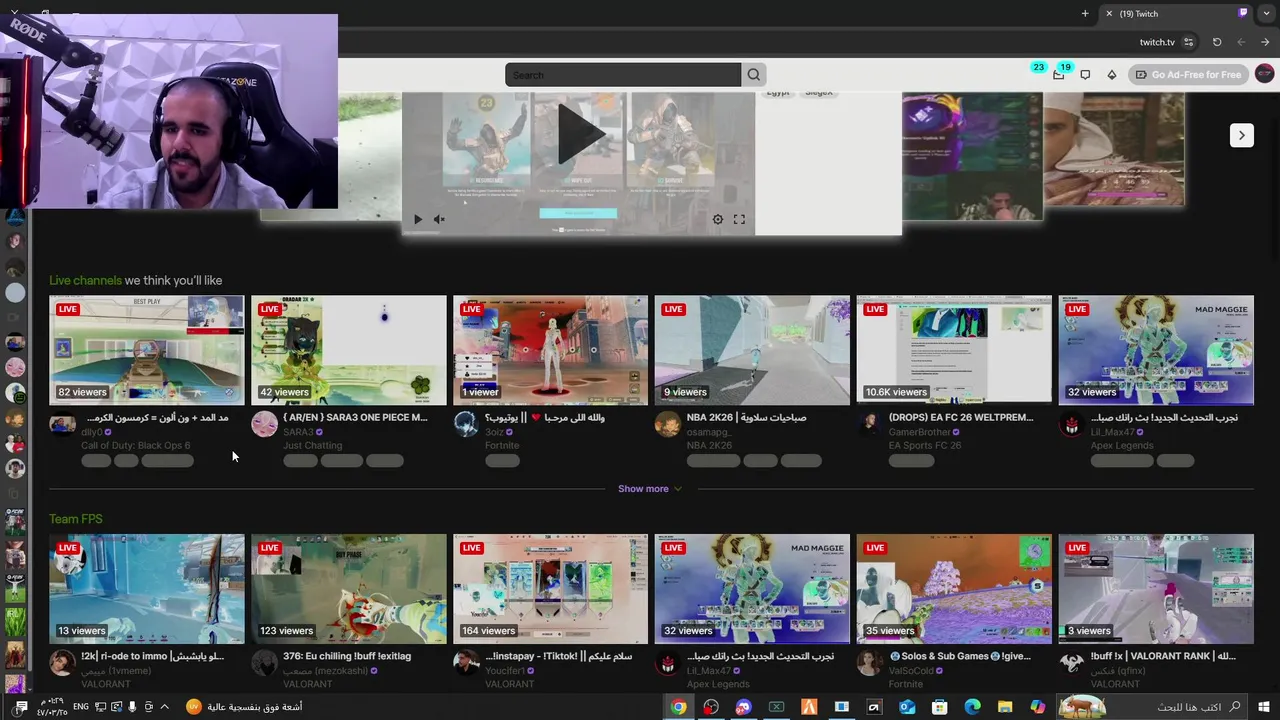Toggle fullscreen on featured player
This screenshot has width=1280, height=720.
(x=739, y=219)
